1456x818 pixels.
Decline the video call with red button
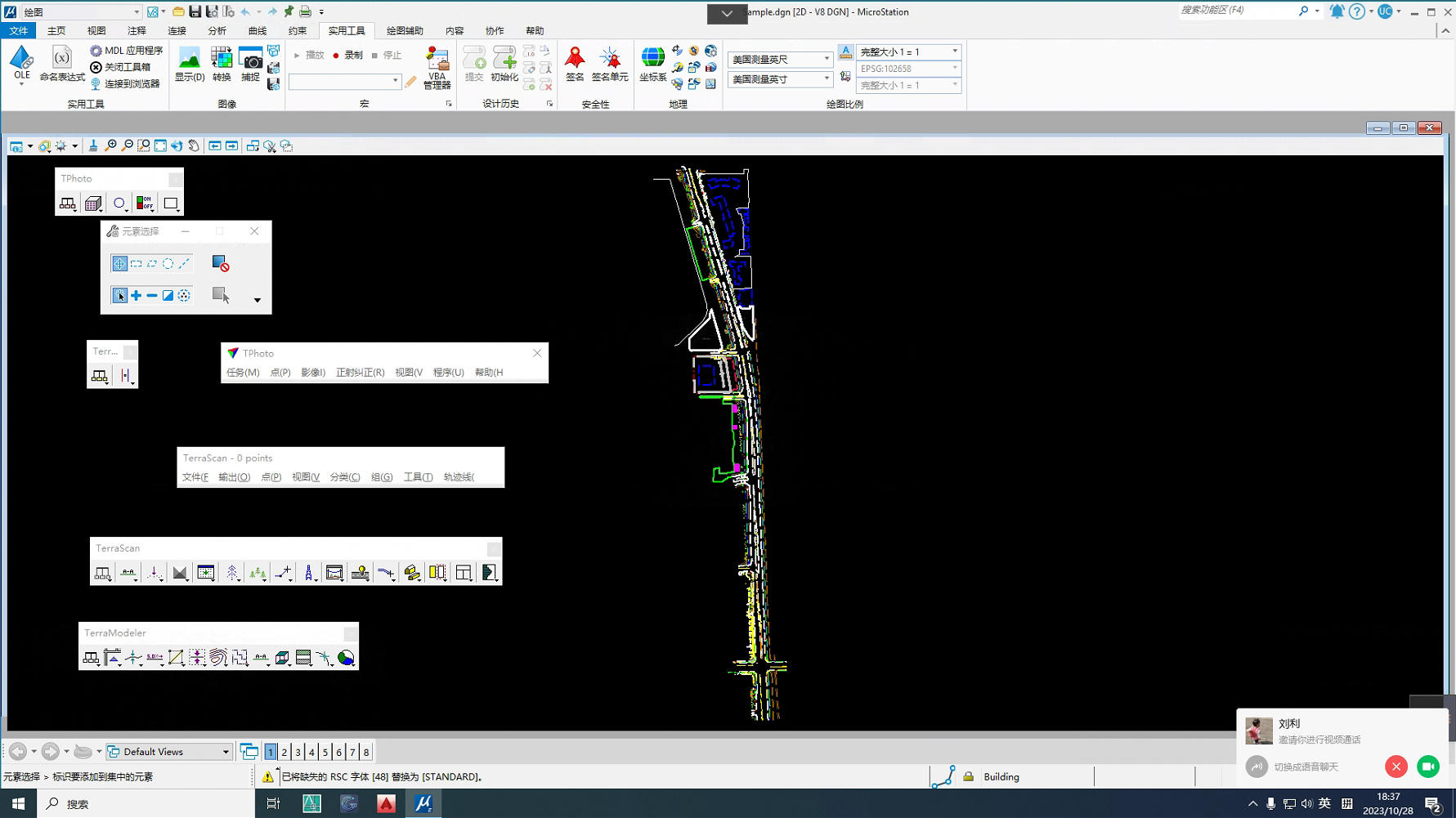[x=1396, y=767]
